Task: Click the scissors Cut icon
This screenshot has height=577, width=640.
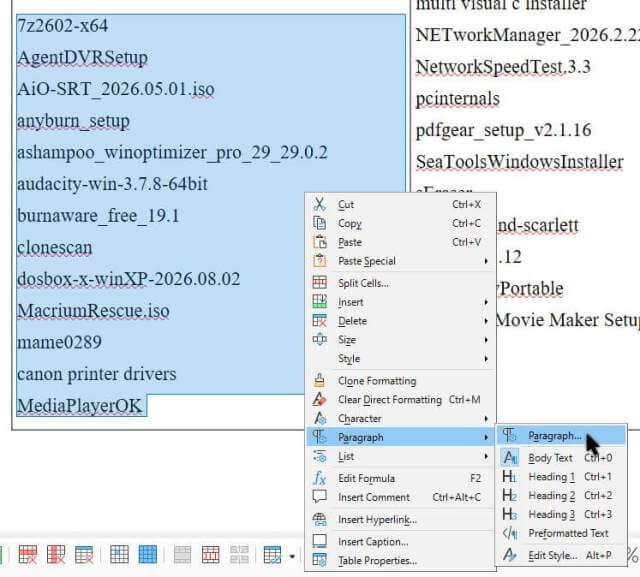Action: [x=320, y=204]
